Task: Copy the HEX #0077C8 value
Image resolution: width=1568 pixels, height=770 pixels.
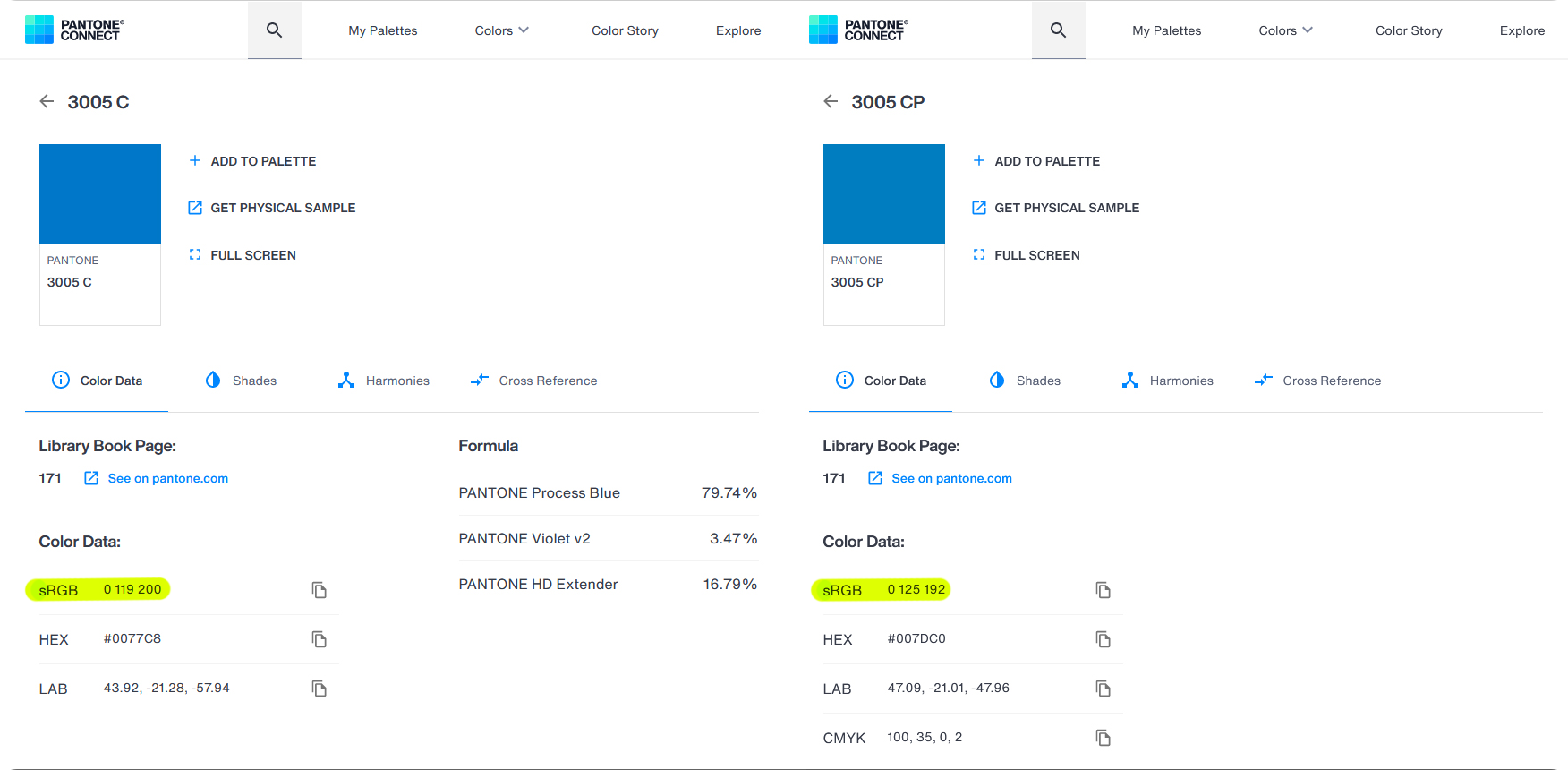Action: pos(319,639)
